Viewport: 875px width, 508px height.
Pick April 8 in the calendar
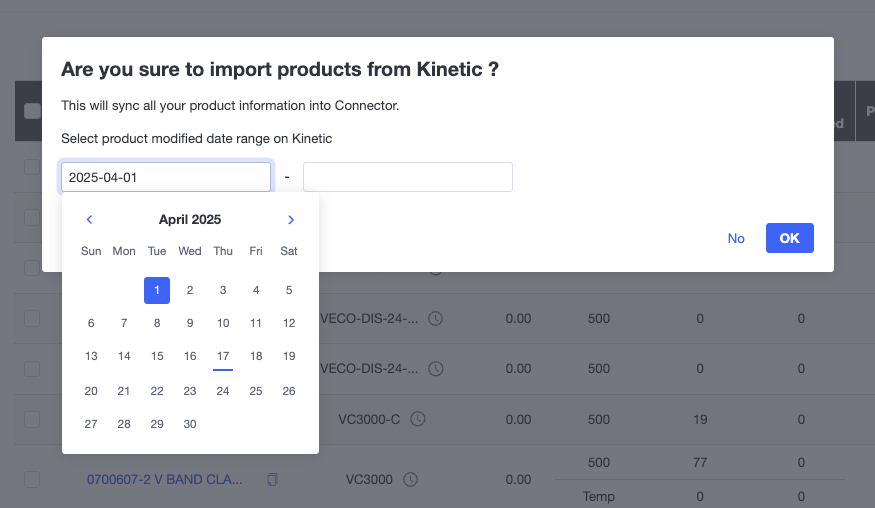(157, 323)
